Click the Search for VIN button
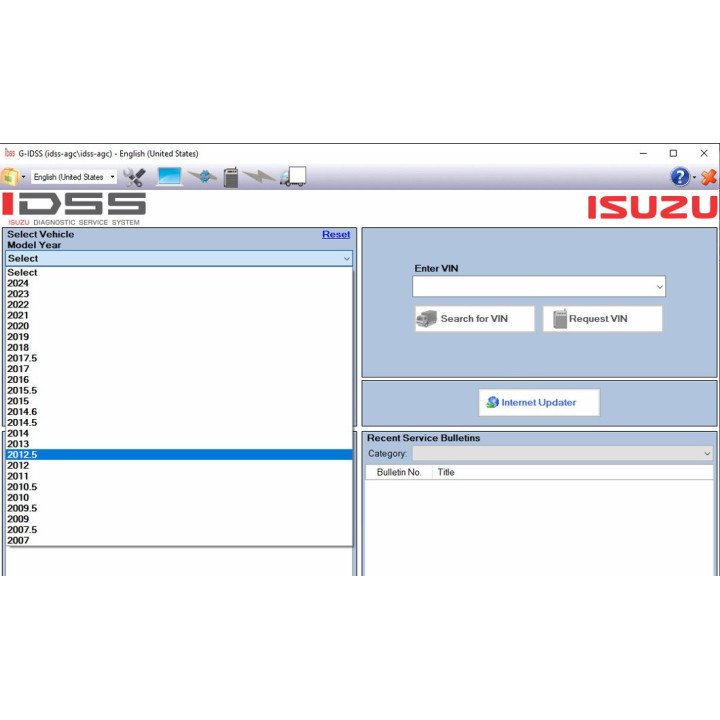The image size is (720, 720). tap(475, 319)
